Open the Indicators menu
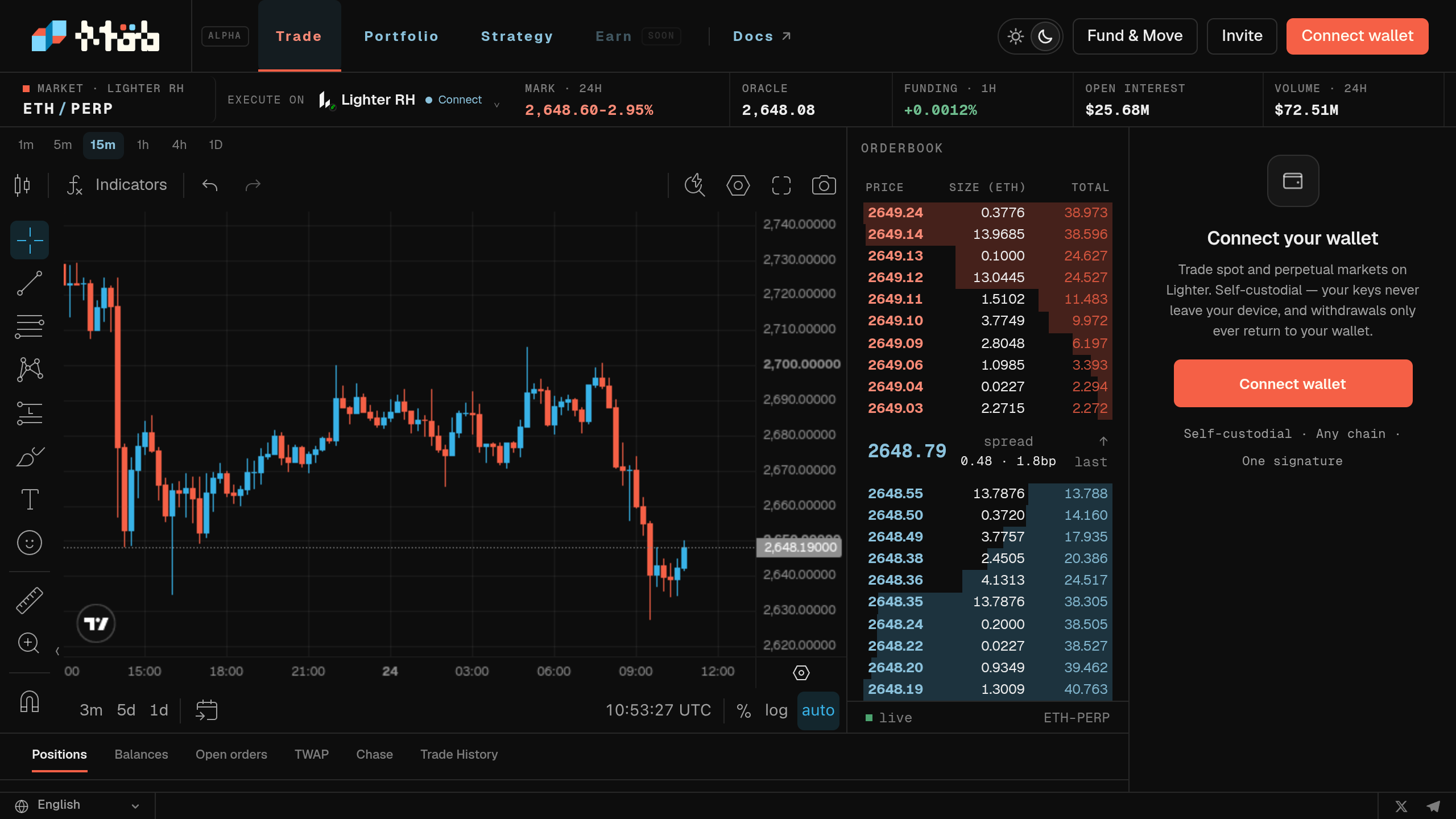 pyautogui.click(x=117, y=185)
